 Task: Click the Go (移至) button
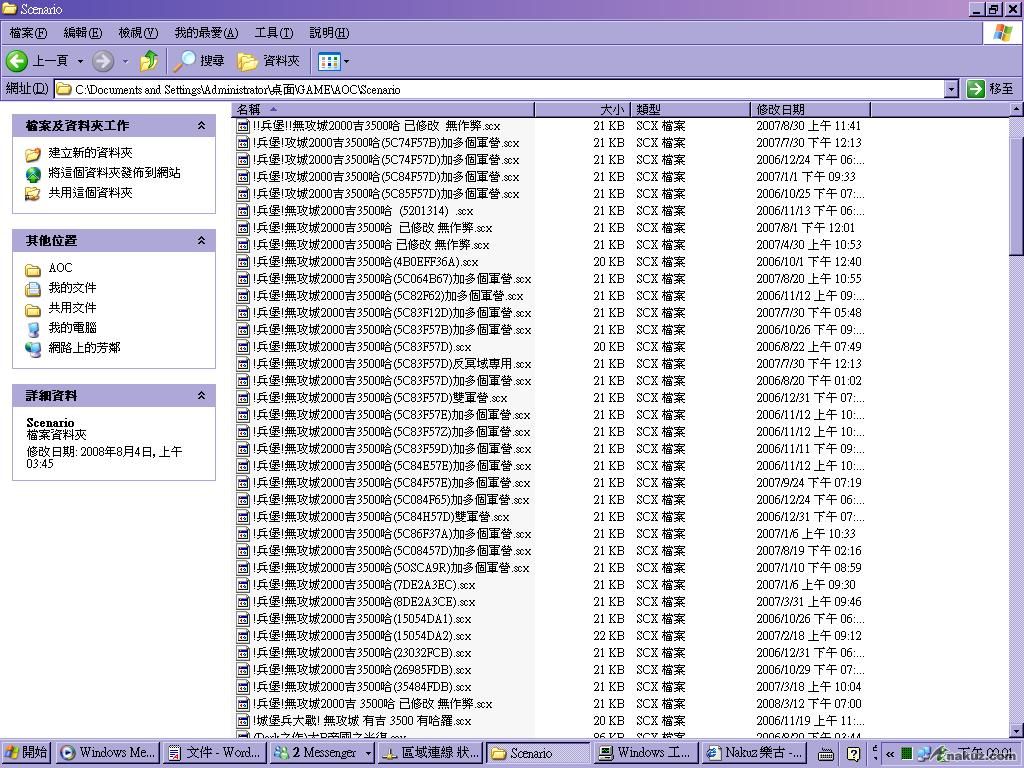click(x=991, y=89)
